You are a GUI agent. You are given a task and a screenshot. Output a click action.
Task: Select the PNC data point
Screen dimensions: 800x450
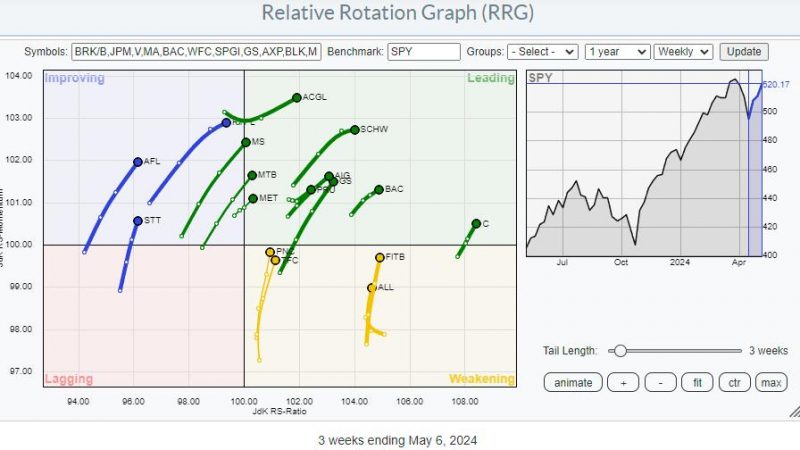coord(270,252)
